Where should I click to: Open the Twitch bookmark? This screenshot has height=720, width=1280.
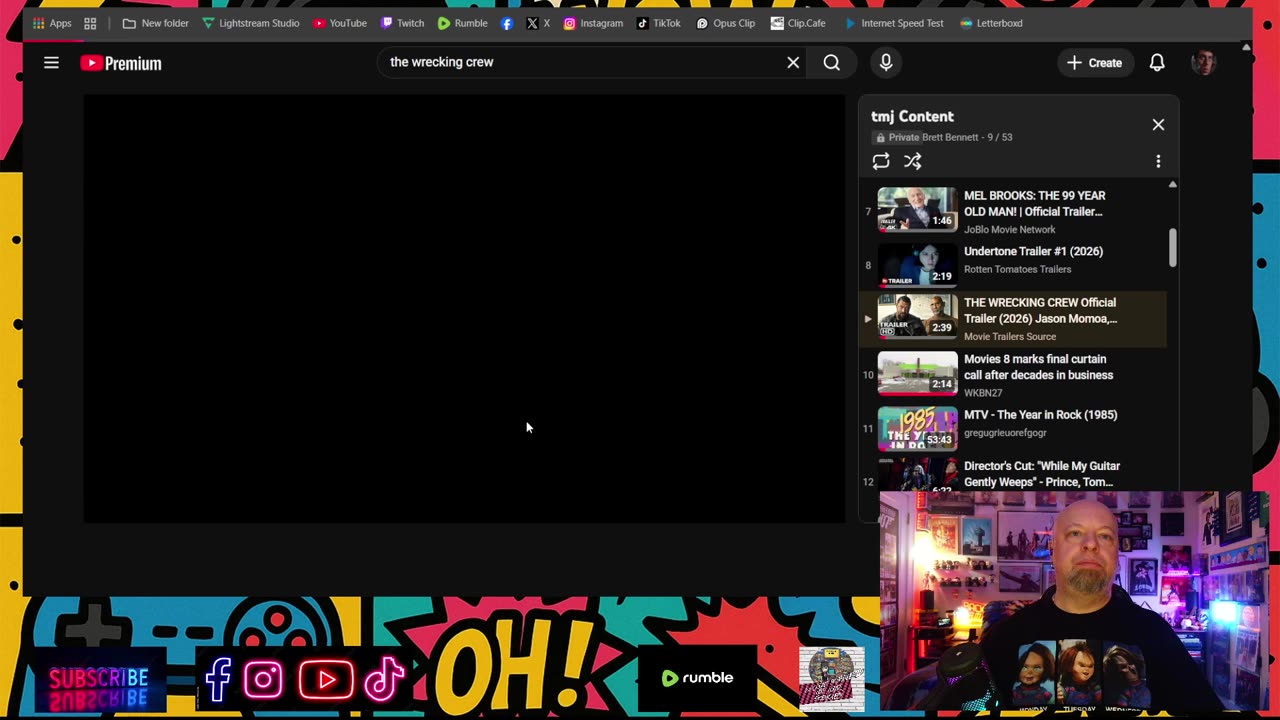(402, 23)
